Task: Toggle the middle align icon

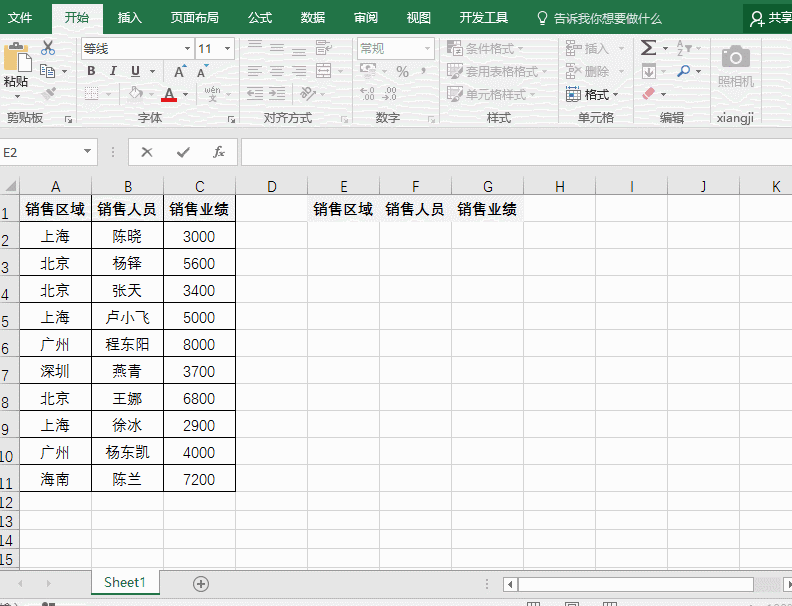Action: 277,48
